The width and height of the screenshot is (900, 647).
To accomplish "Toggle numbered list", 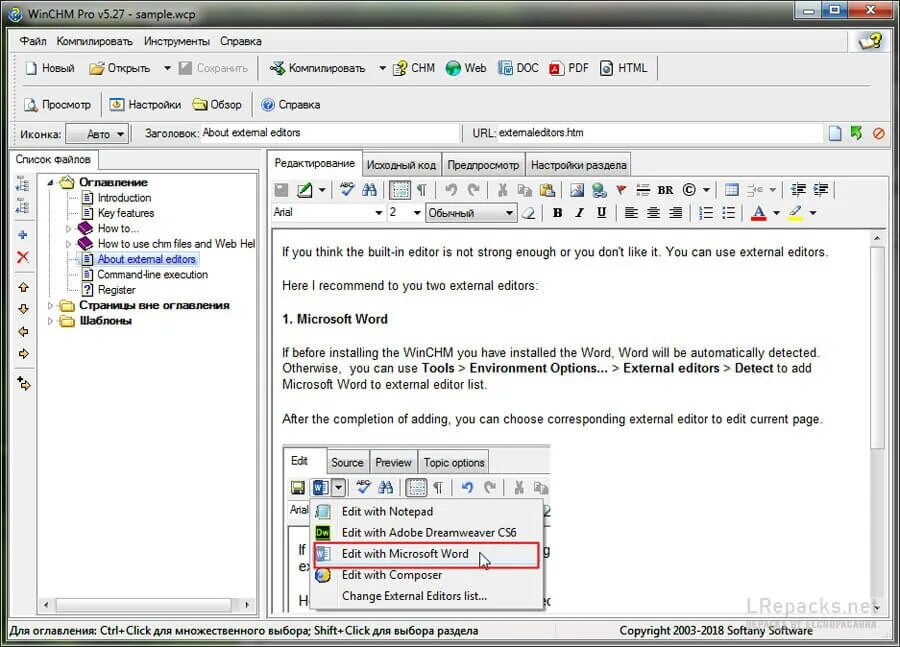I will click(705, 213).
